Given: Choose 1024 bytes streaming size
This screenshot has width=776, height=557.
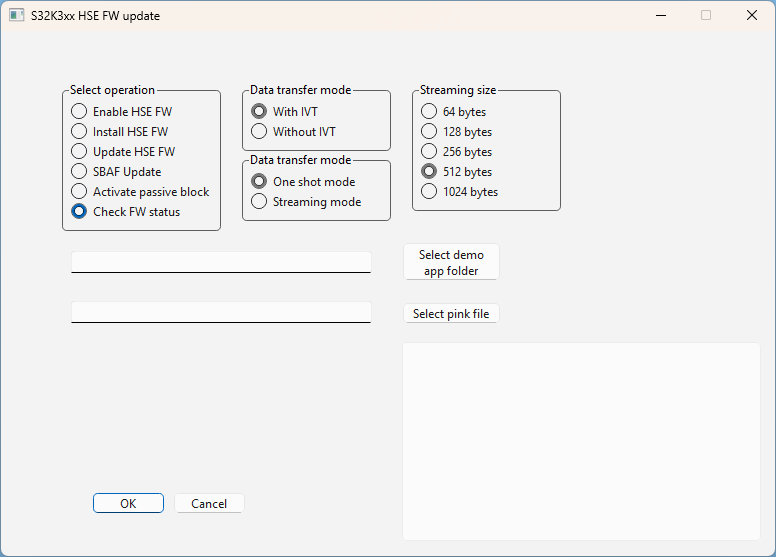Looking at the screenshot, I should pos(429,192).
